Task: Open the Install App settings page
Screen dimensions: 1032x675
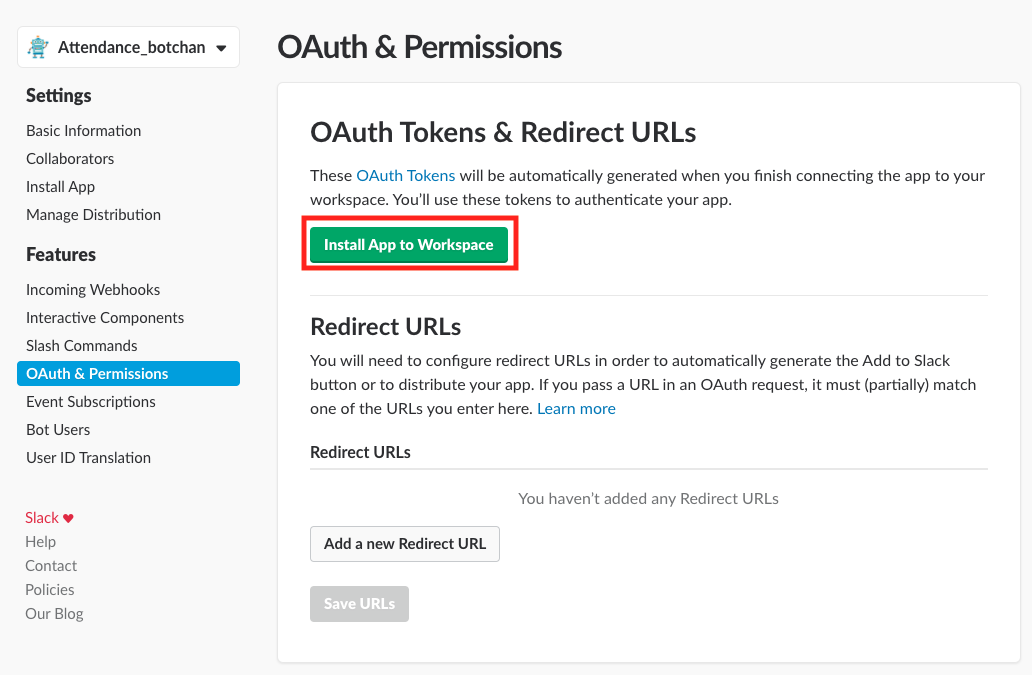Action: click(60, 187)
